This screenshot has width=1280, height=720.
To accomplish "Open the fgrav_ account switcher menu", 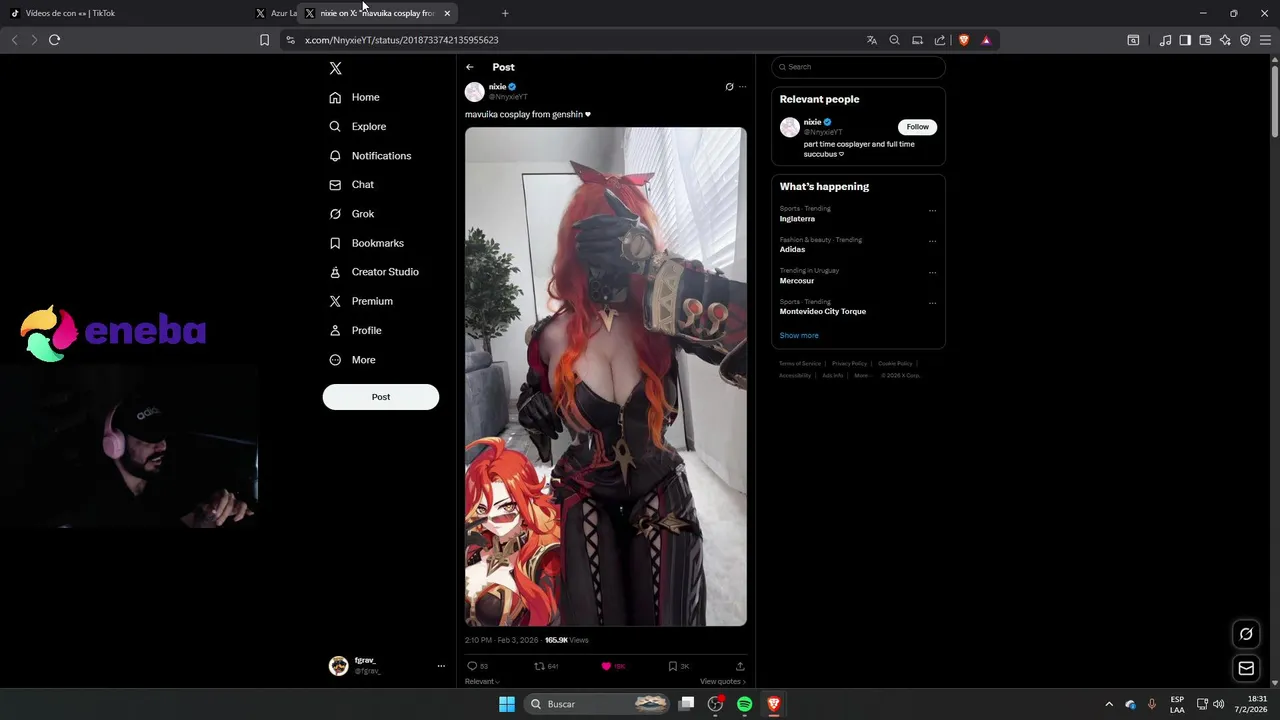I will (x=388, y=666).
